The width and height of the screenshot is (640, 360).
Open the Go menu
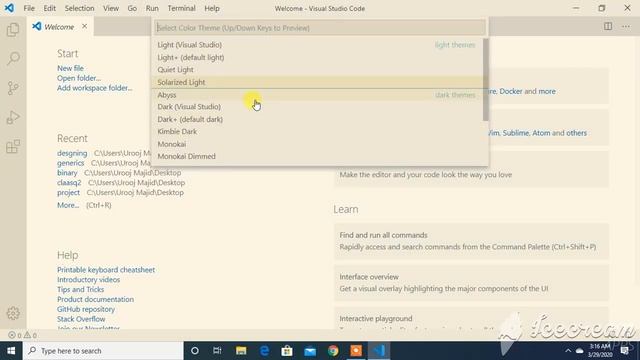point(132,8)
